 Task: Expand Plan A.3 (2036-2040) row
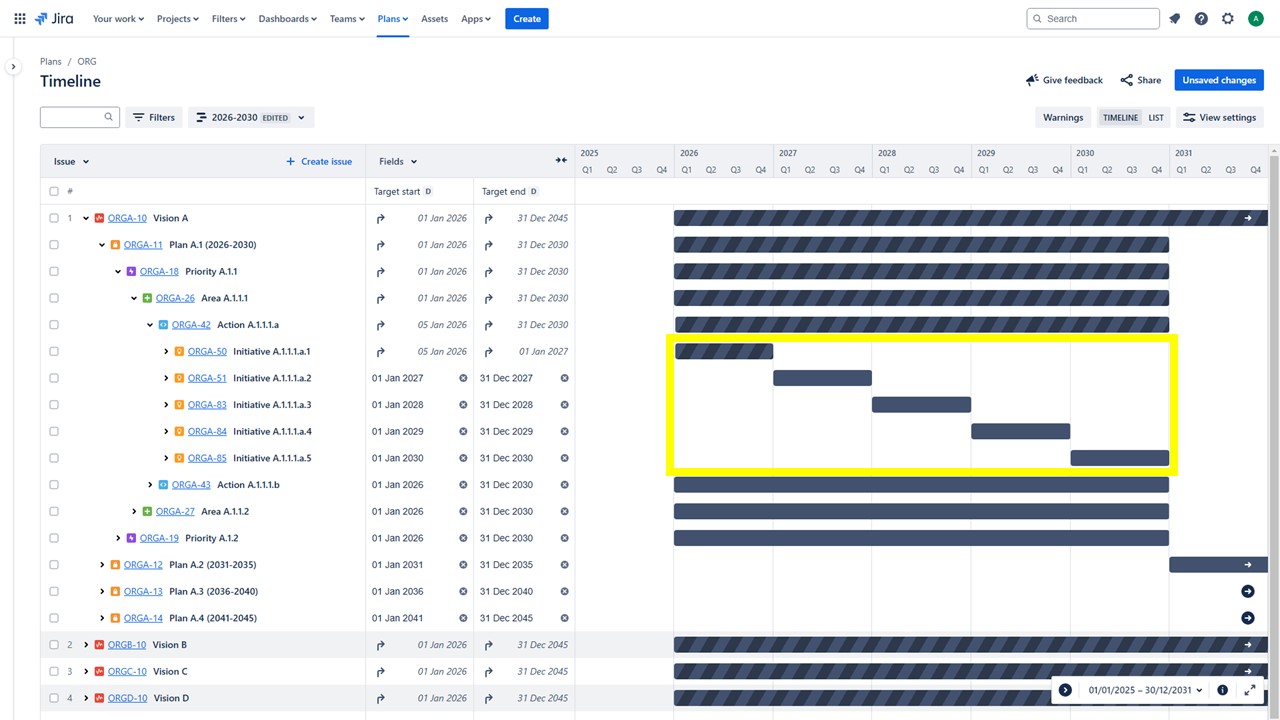102,591
